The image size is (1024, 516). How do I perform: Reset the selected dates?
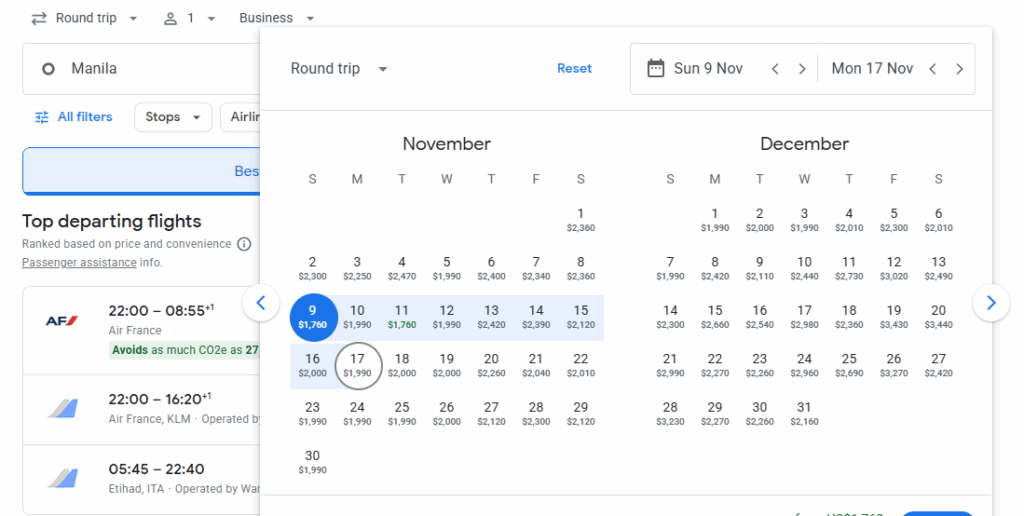[x=574, y=69]
